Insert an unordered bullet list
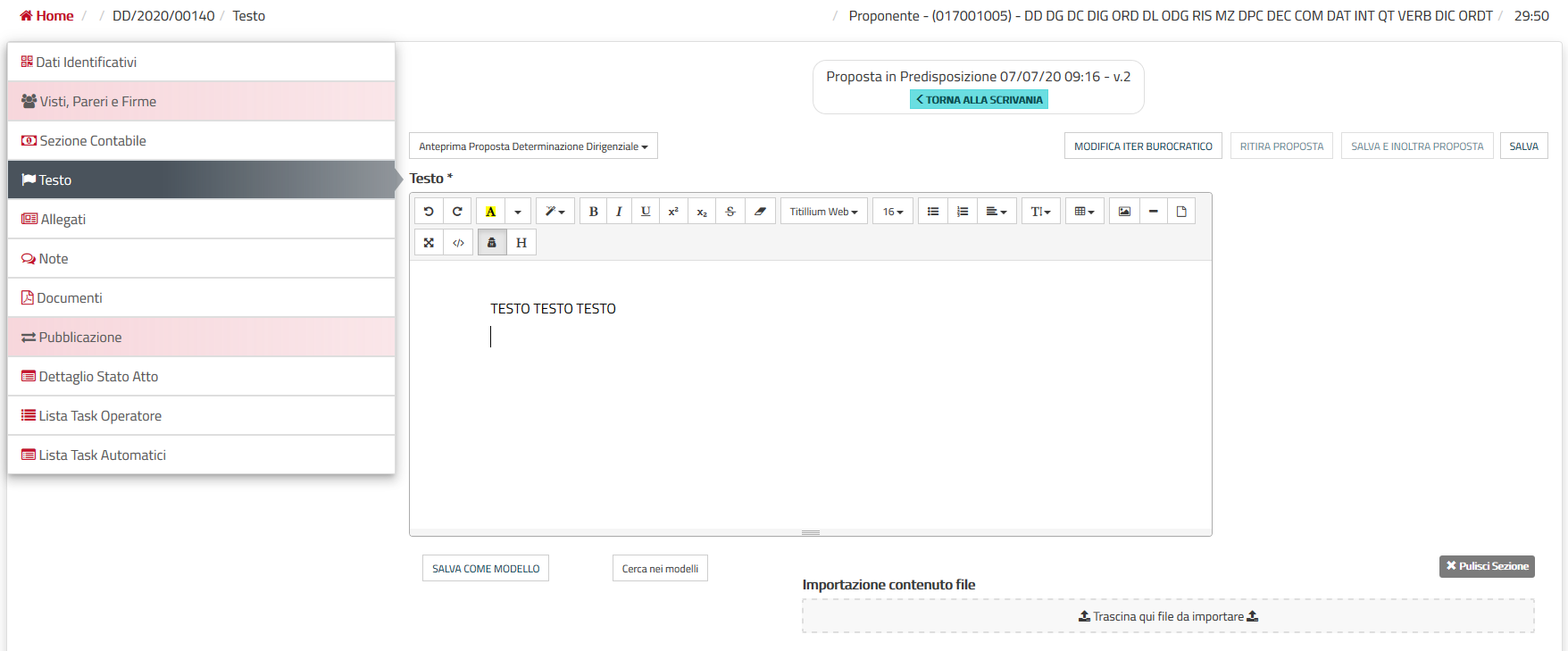The image size is (1568, 651). point(933,212)
